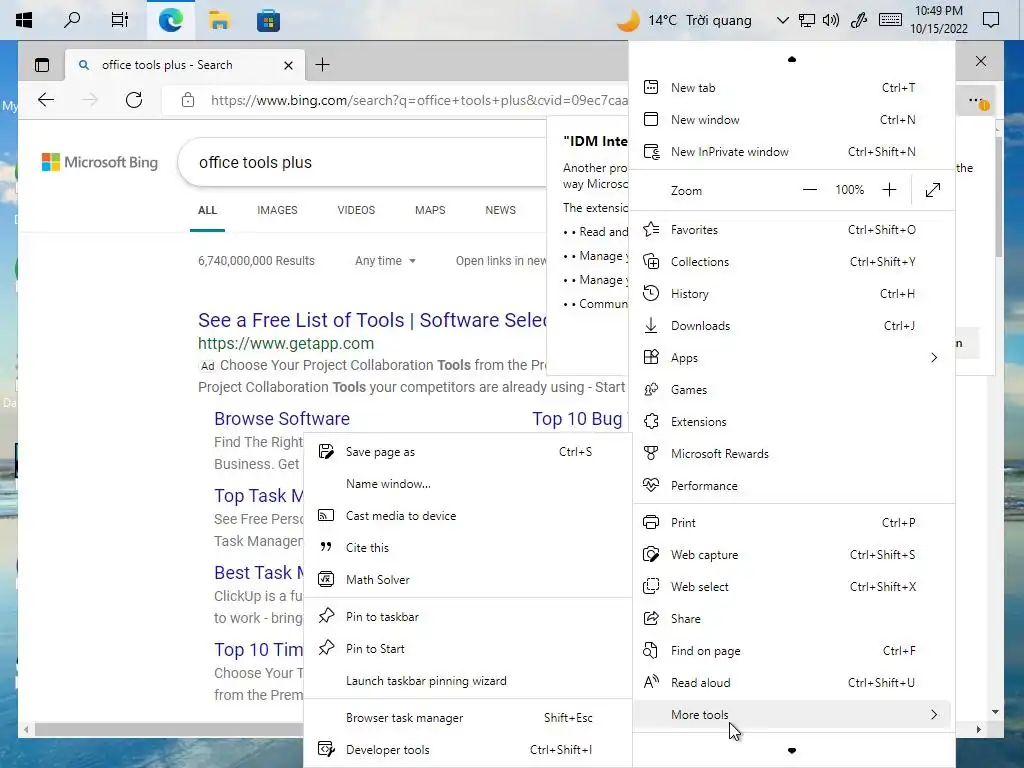Expand the More tools submenu arrow
This screenshot has height=768, width=1024.
pyautogui.click(x=934, y=714)
